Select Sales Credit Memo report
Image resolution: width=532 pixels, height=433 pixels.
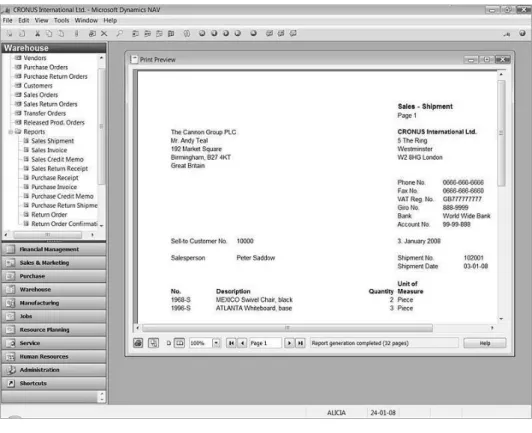pyautogui.click(x=57, y=159)
